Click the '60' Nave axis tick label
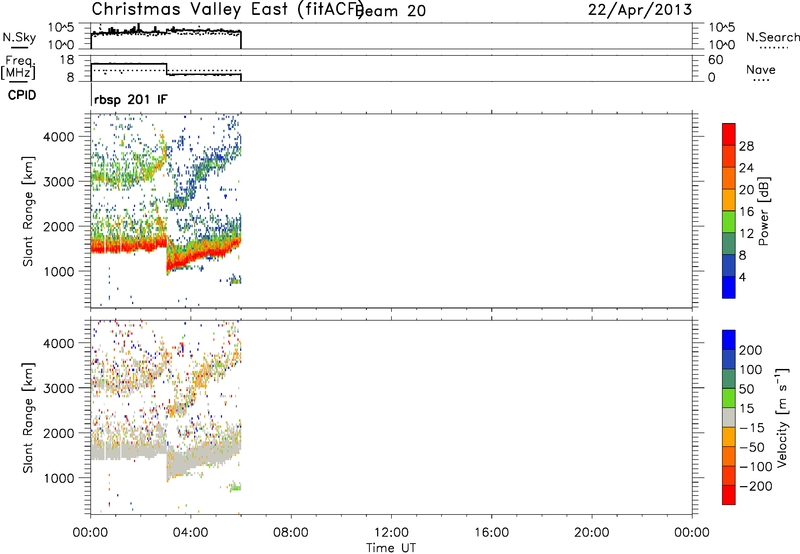The height and width of the screenshot is (554, 800). point(715,60)
